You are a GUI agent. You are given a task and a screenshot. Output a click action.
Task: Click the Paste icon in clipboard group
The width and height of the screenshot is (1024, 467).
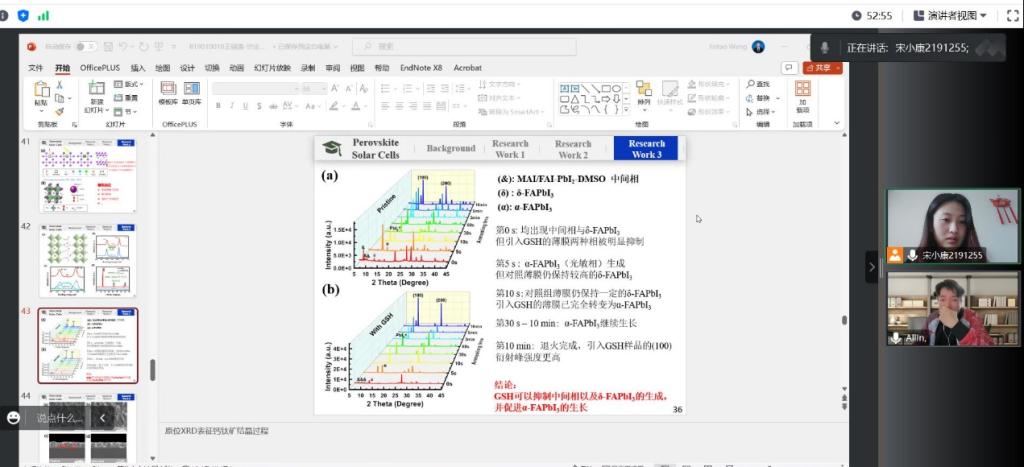pos(41,92)
